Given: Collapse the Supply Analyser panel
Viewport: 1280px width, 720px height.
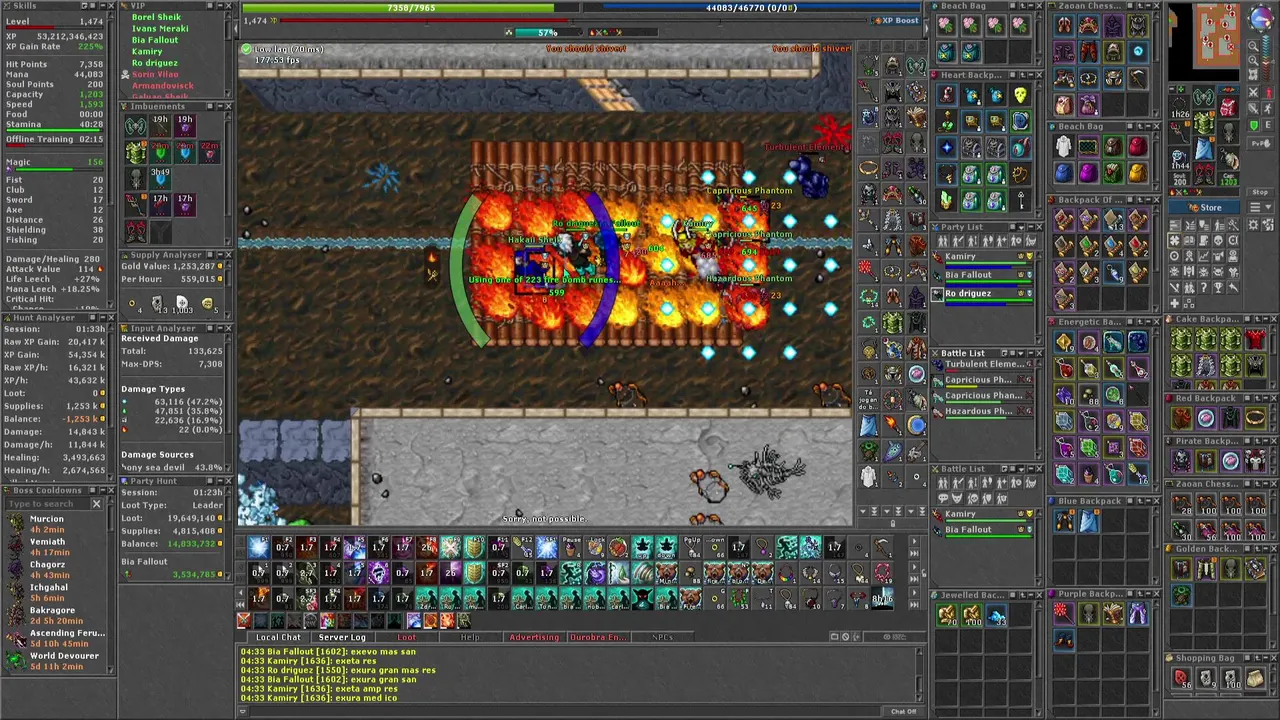Looking at the screenshot, I should pyautogui.click(x=220, y=255).
